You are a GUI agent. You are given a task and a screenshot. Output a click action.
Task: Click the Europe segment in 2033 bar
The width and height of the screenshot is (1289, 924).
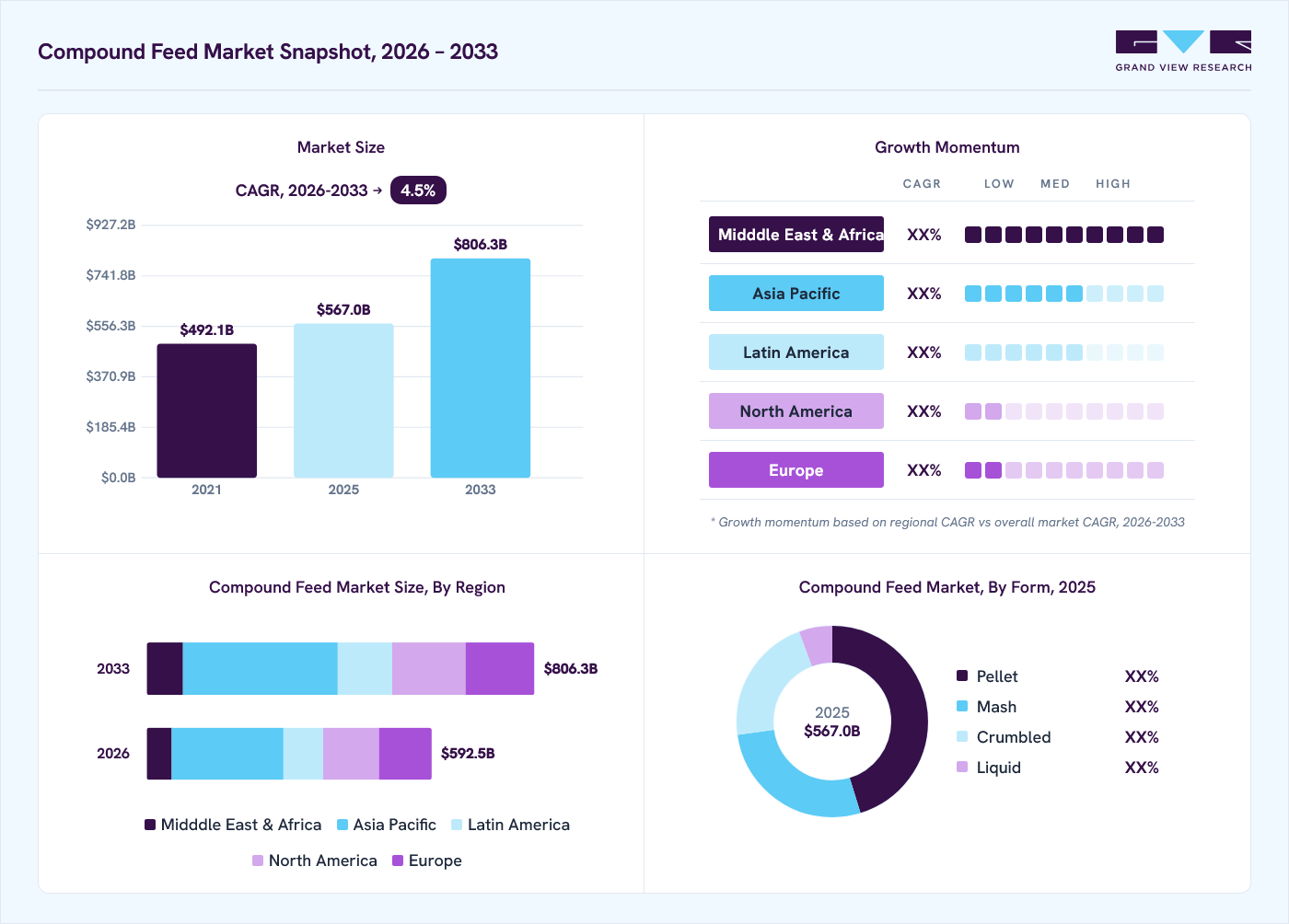pyautogui.click(x=500, y=669)
